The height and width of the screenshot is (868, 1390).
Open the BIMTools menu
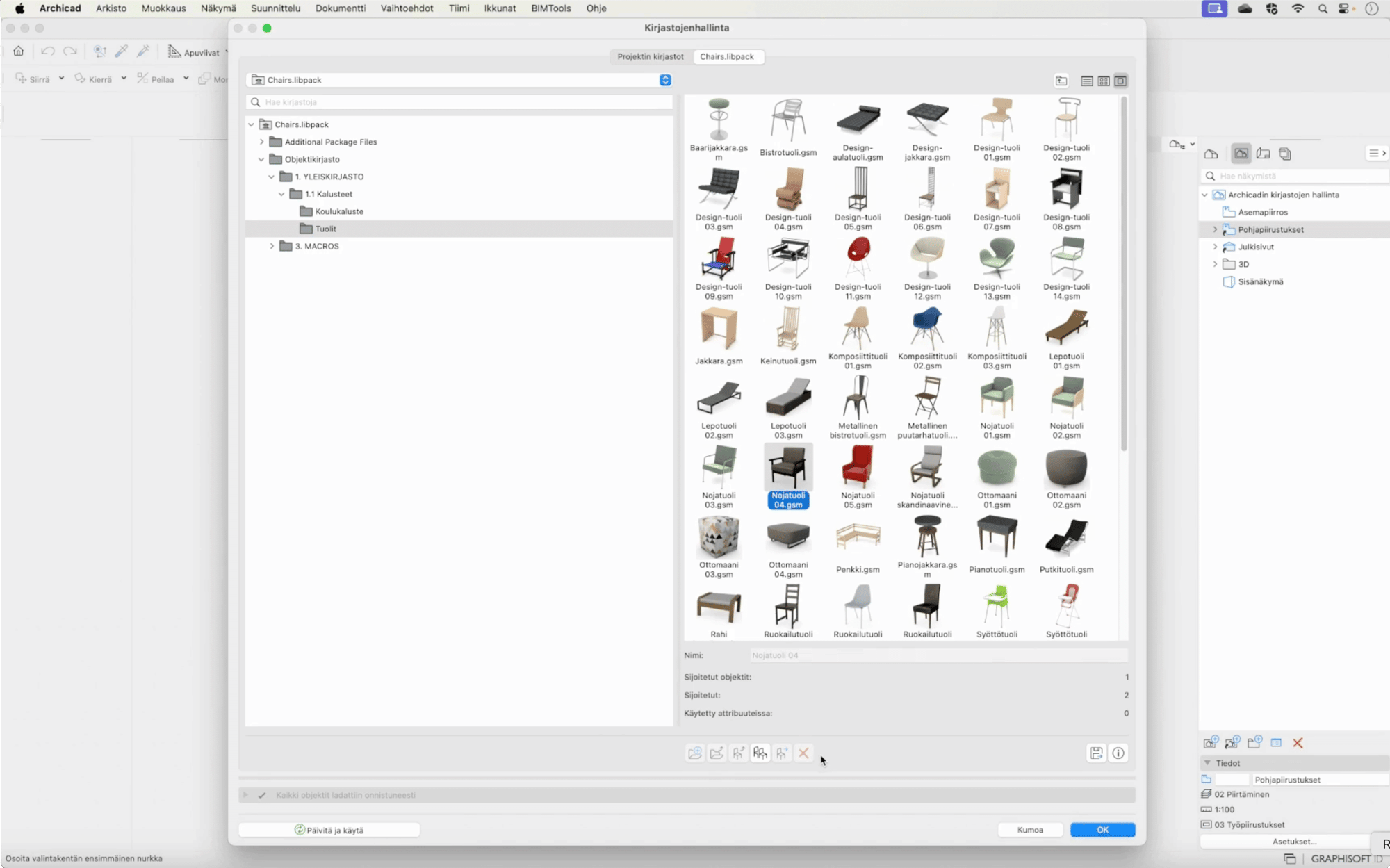point(550,8)
